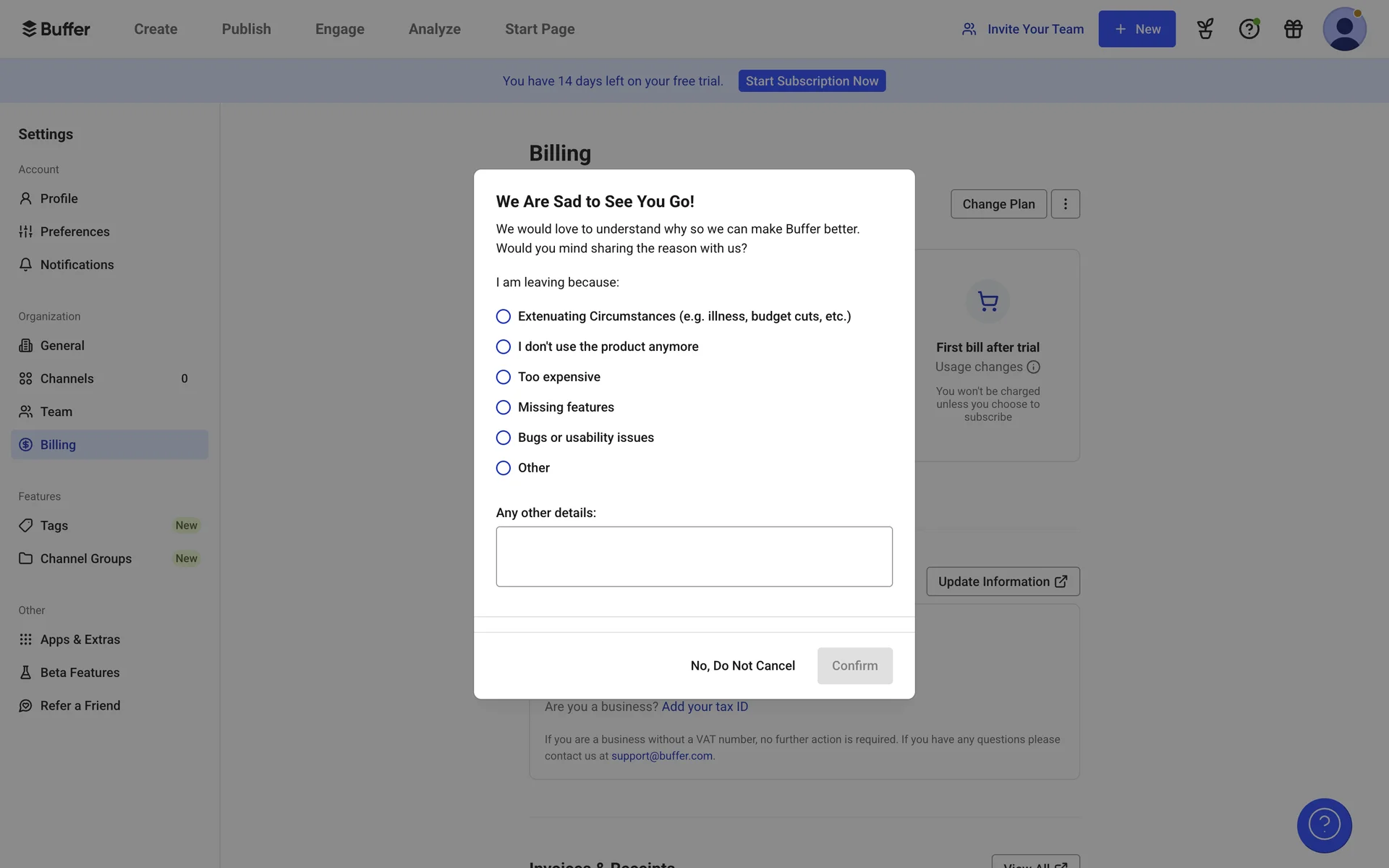
Task: Select the 'Too expensive' radio option
Action: click(504, 377)
